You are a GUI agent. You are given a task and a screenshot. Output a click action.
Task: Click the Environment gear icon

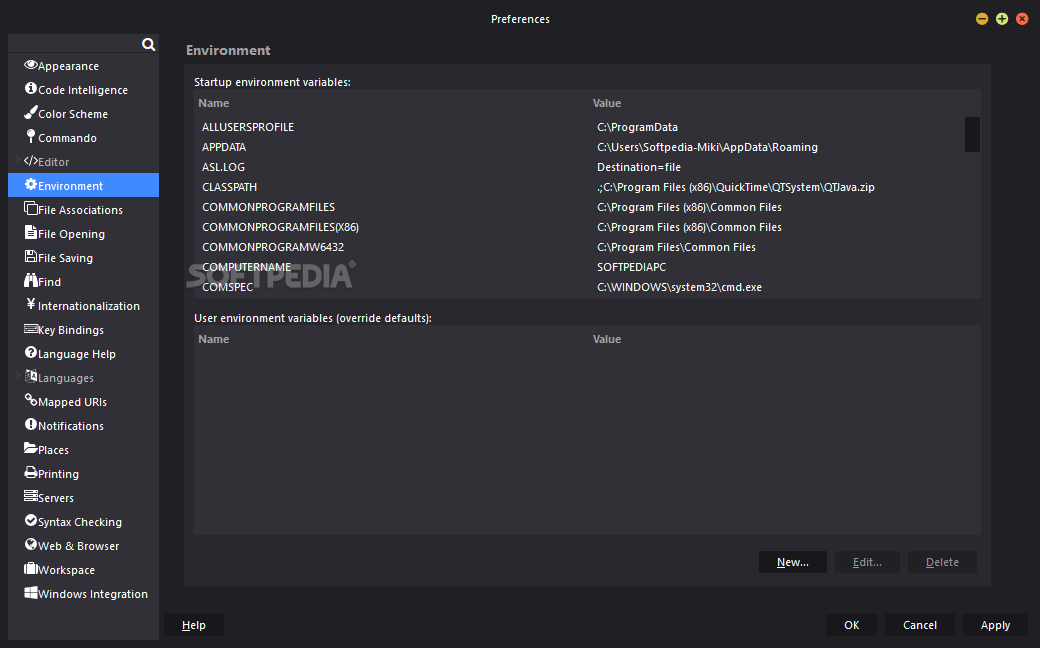point(31,184)
